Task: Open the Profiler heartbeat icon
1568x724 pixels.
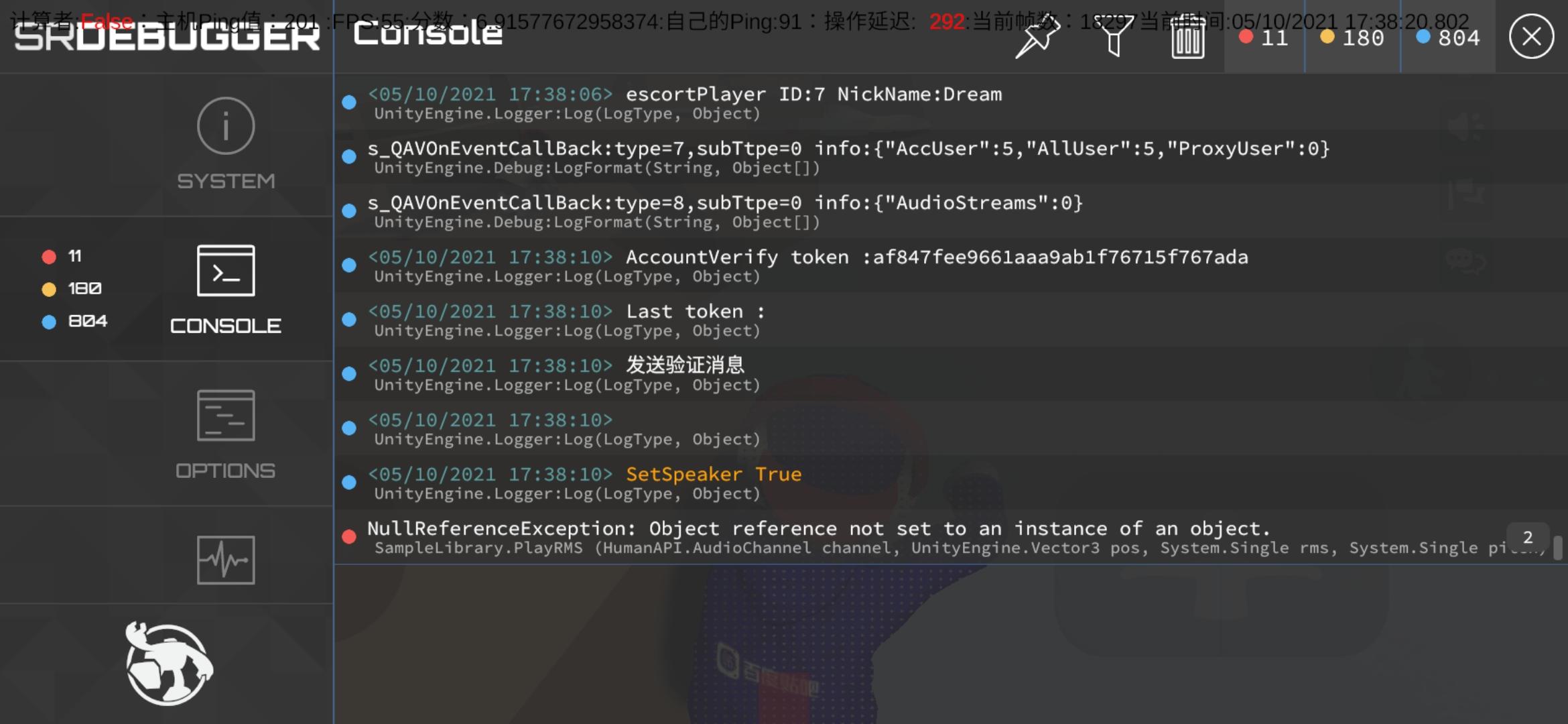Action: 226,560
